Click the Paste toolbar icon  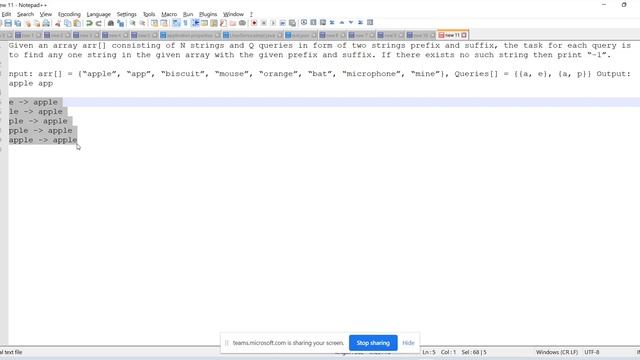(x=77, y=23)
